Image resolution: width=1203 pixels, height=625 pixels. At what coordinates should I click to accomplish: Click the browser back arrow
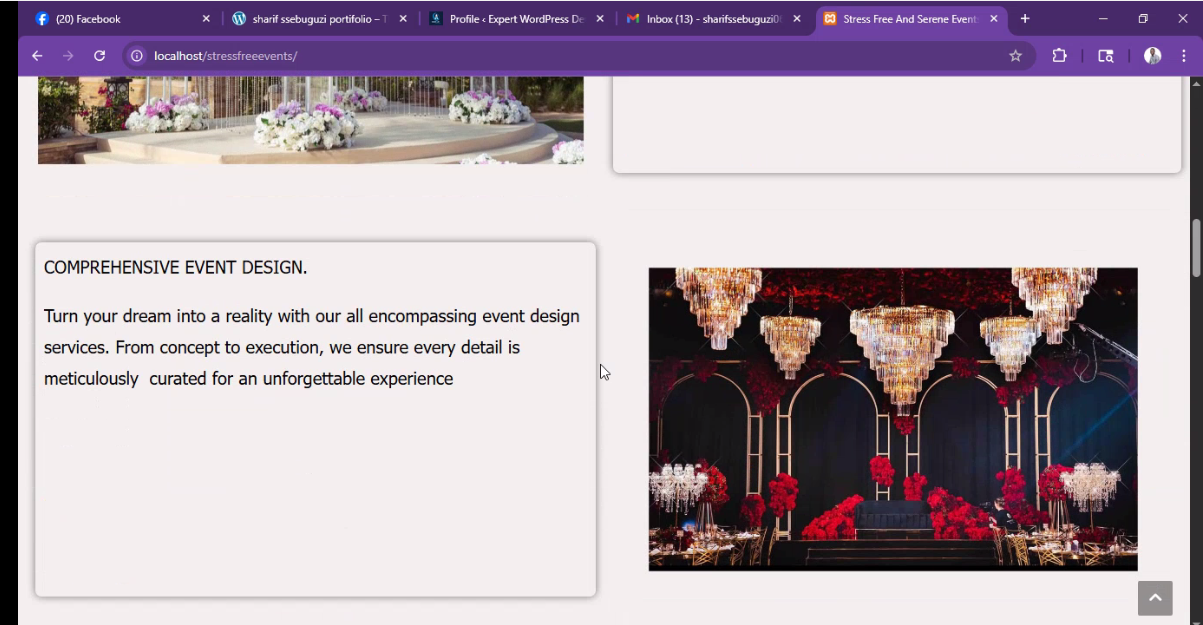(x=37, y=56)
